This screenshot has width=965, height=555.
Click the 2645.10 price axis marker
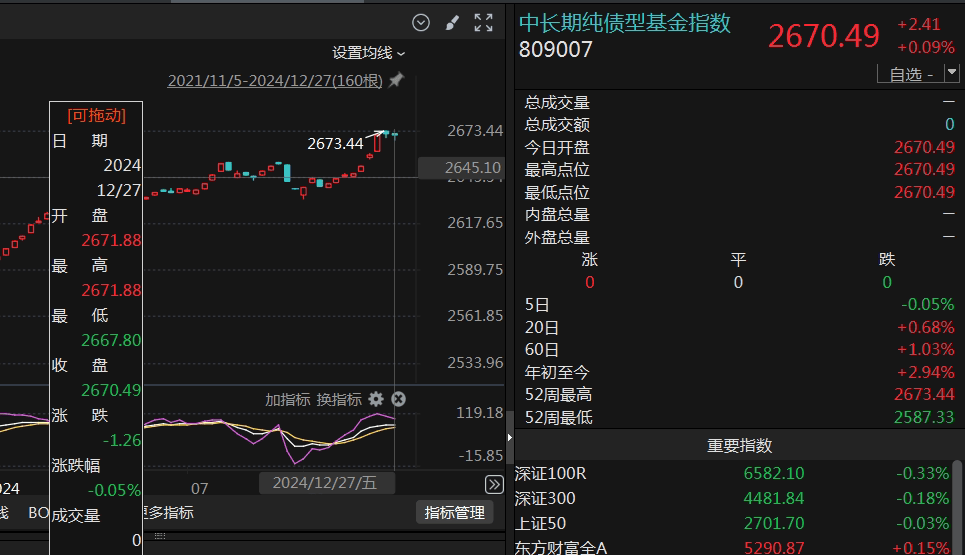460,167
